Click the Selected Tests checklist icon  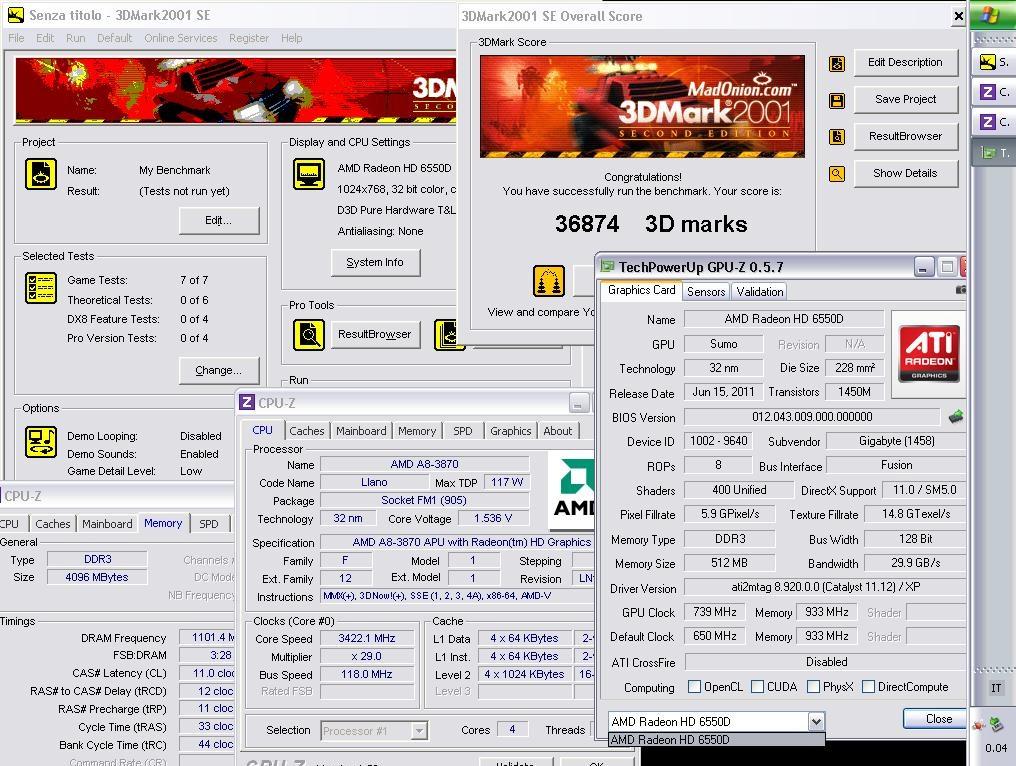pyautogui.click(x=41, y=288)
